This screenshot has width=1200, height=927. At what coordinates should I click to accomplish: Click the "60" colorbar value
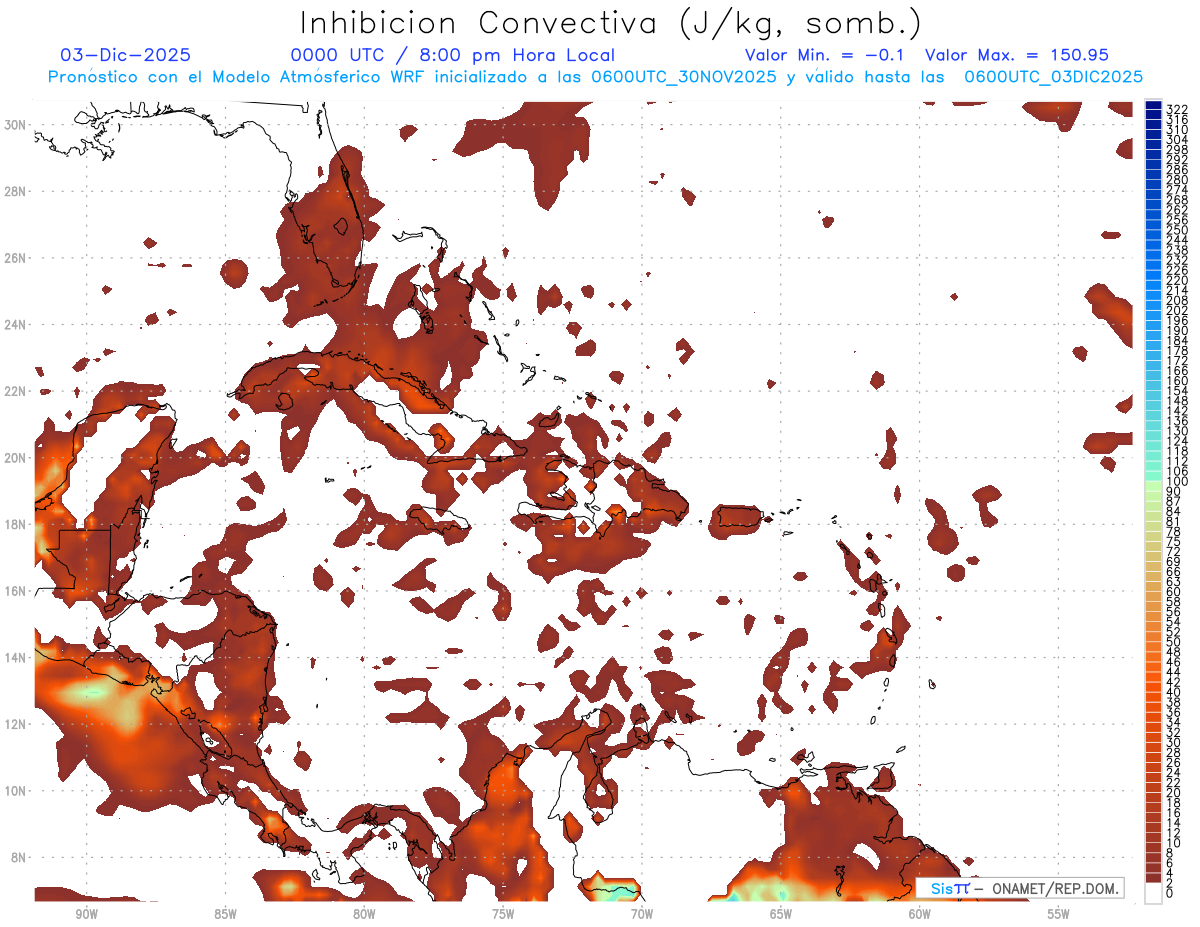point(1174,591)
